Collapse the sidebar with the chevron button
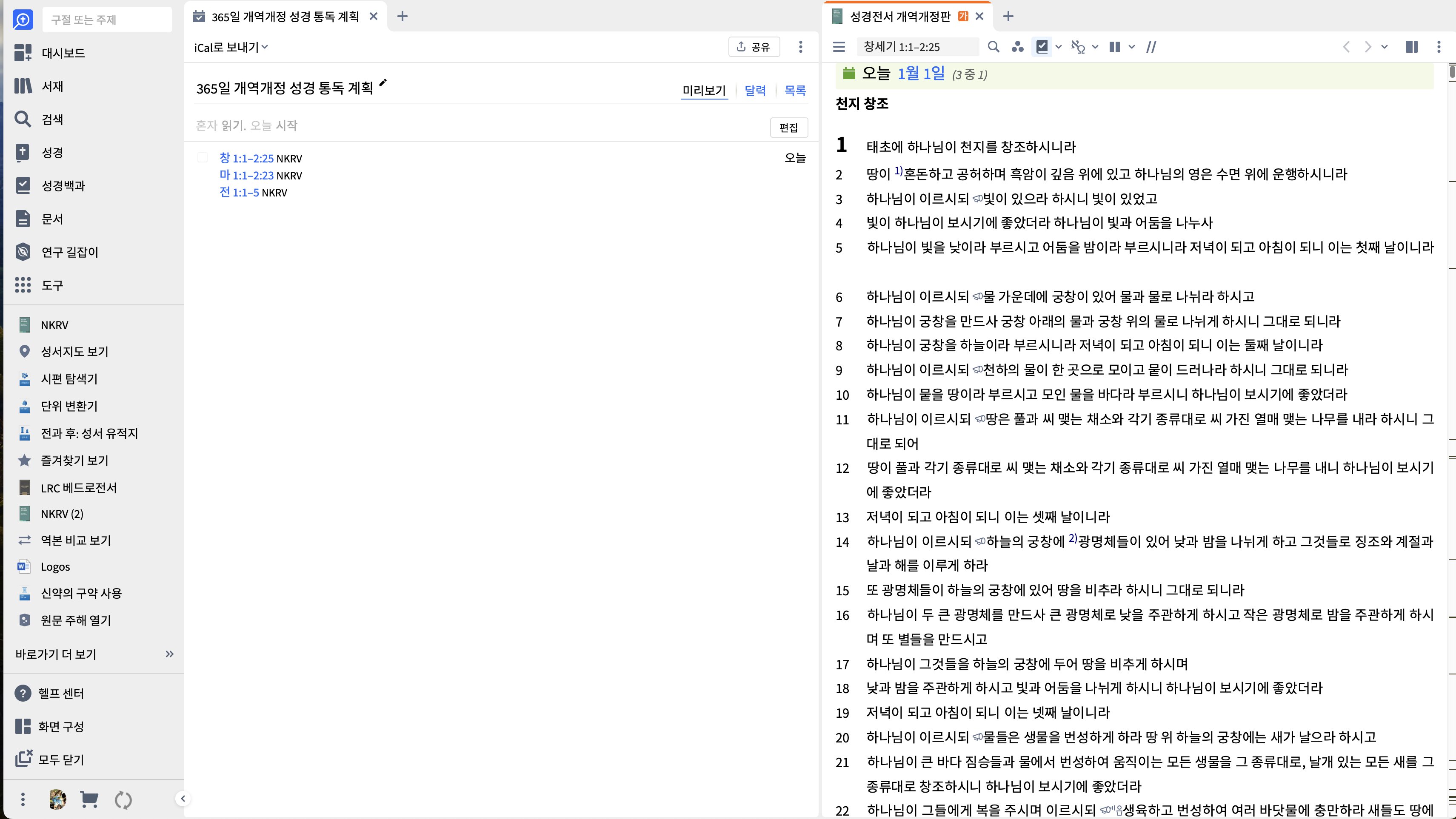The image size is (1456, 819). (183, 799)
